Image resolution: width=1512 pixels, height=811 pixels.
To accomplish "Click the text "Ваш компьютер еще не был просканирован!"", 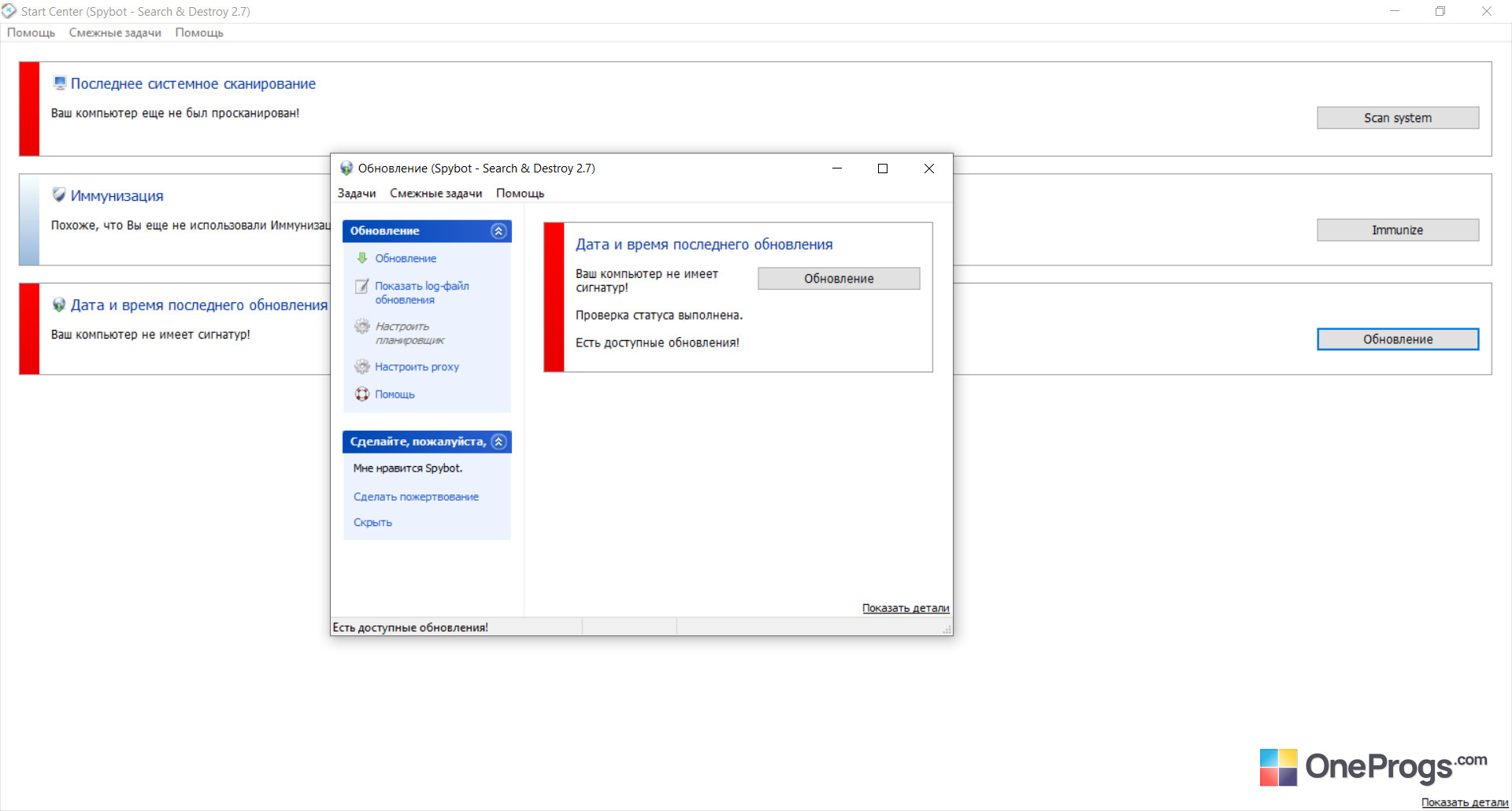I will tap(175, 113).
